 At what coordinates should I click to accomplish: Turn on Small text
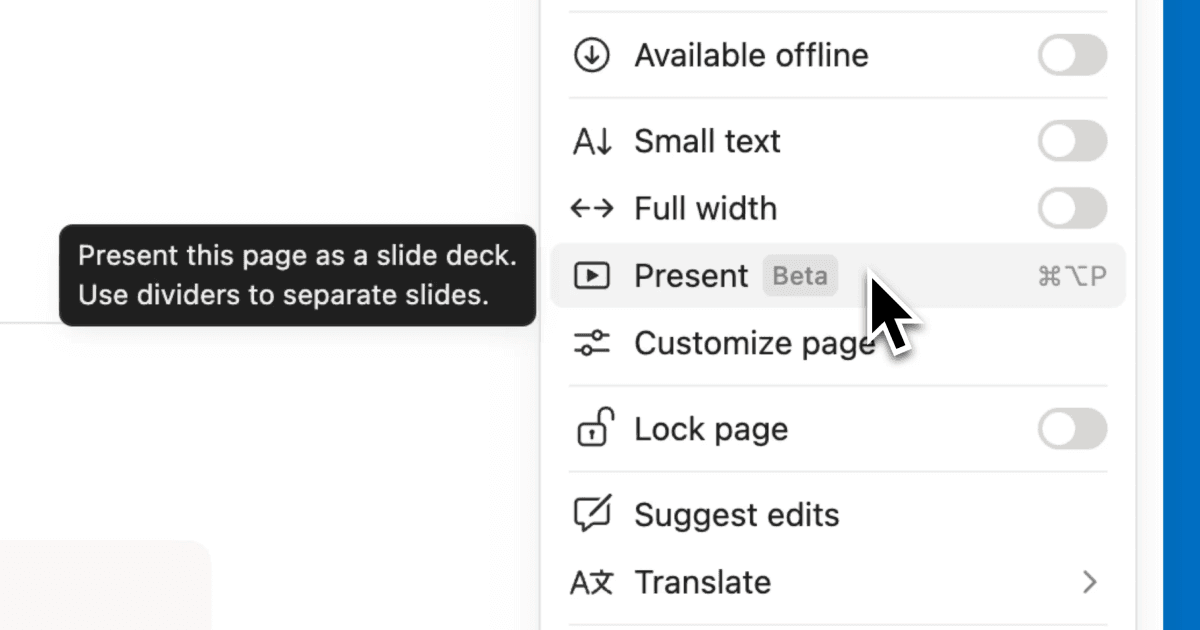coord(1071,141)
